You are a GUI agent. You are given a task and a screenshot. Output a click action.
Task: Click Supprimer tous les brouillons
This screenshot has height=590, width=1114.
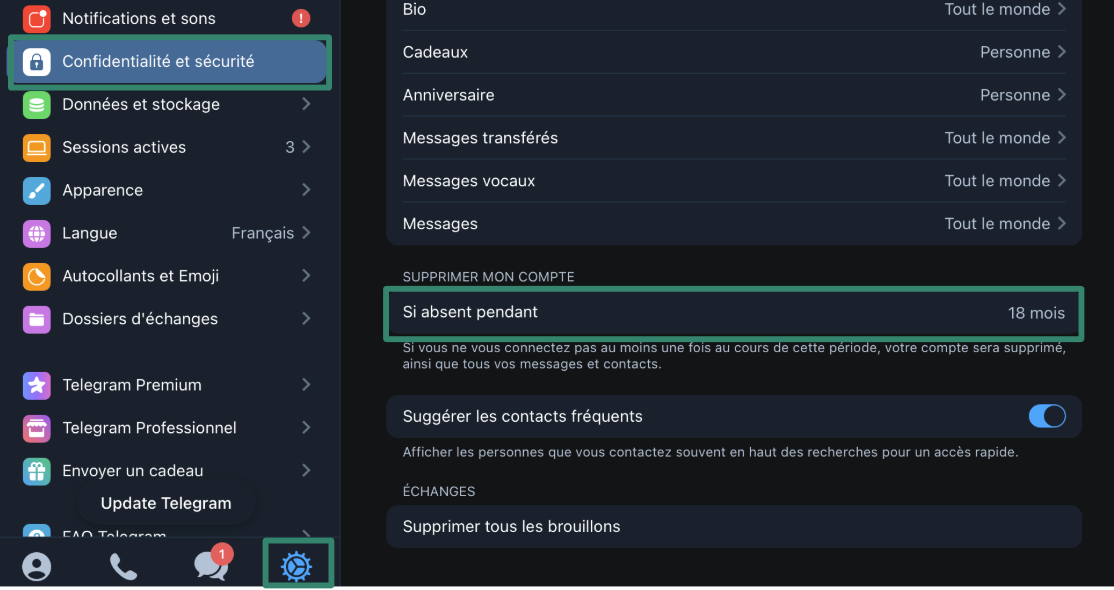[733, 526]
